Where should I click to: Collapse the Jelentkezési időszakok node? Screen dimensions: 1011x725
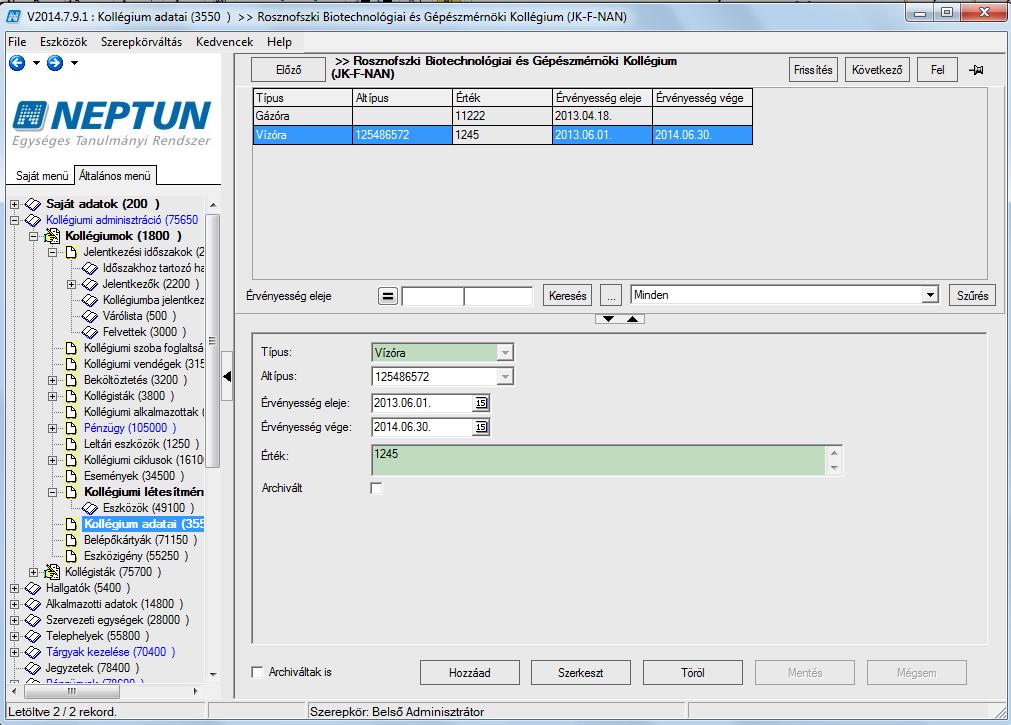(53, 252)
